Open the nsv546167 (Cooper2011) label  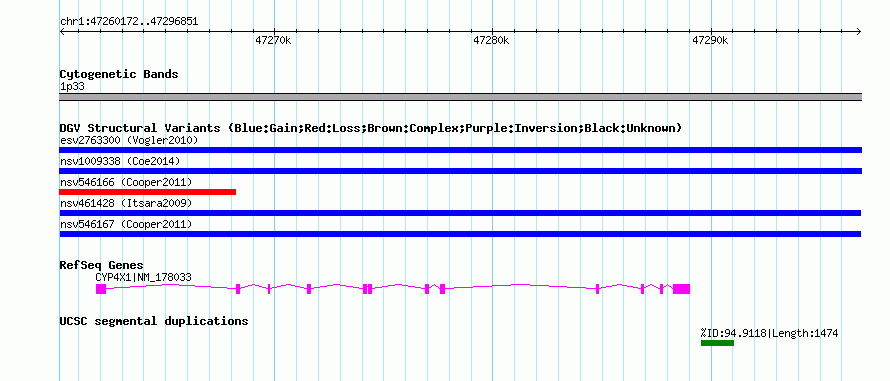(126, 224)
